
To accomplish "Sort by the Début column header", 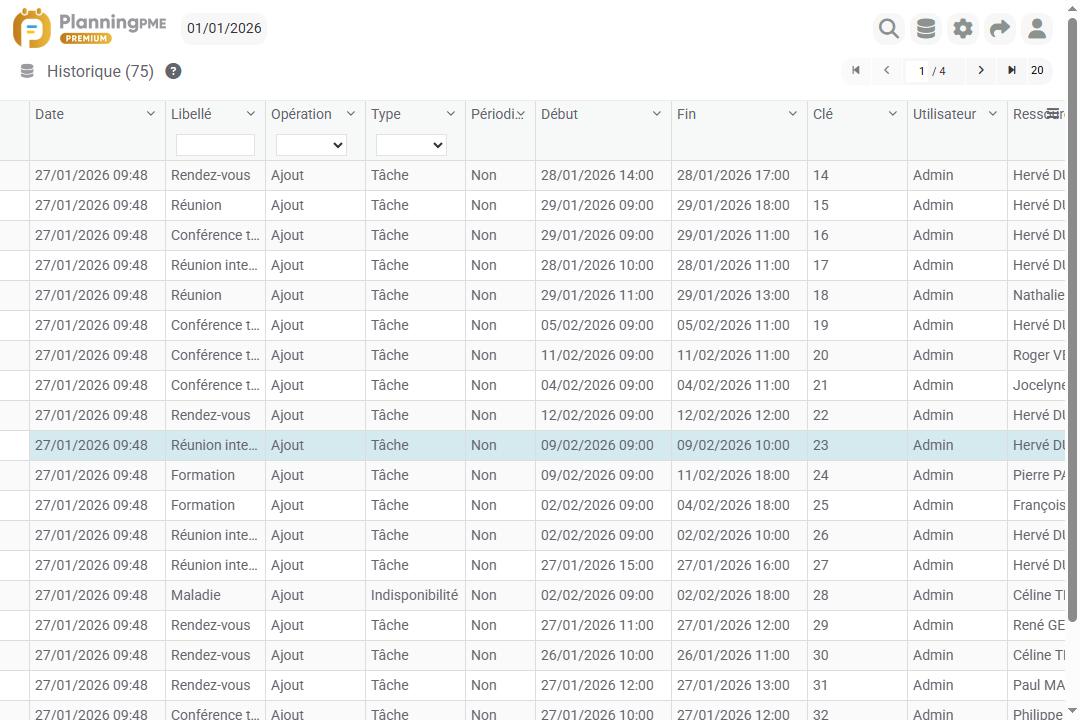I will [559, 114].
